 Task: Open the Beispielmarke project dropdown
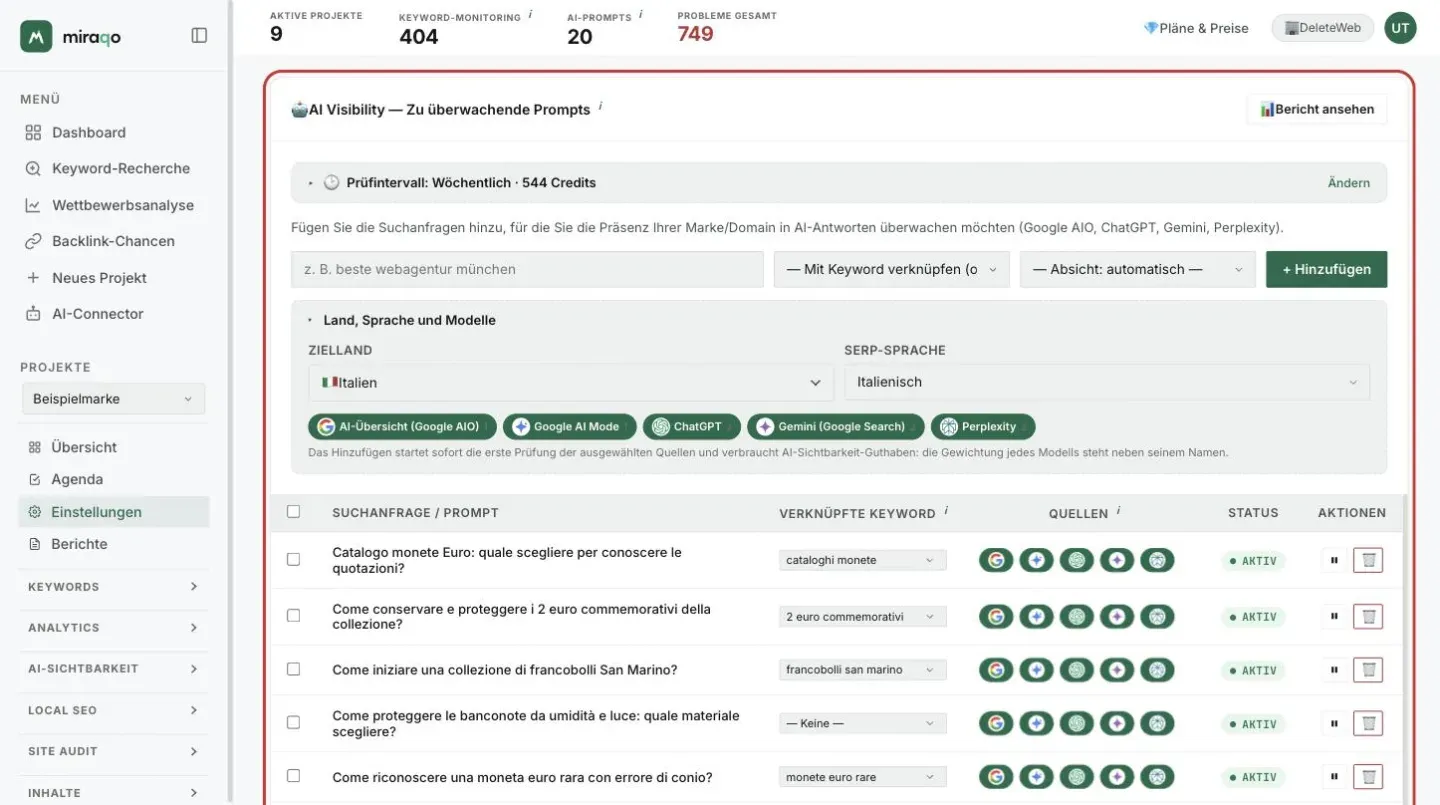point(113,399)
